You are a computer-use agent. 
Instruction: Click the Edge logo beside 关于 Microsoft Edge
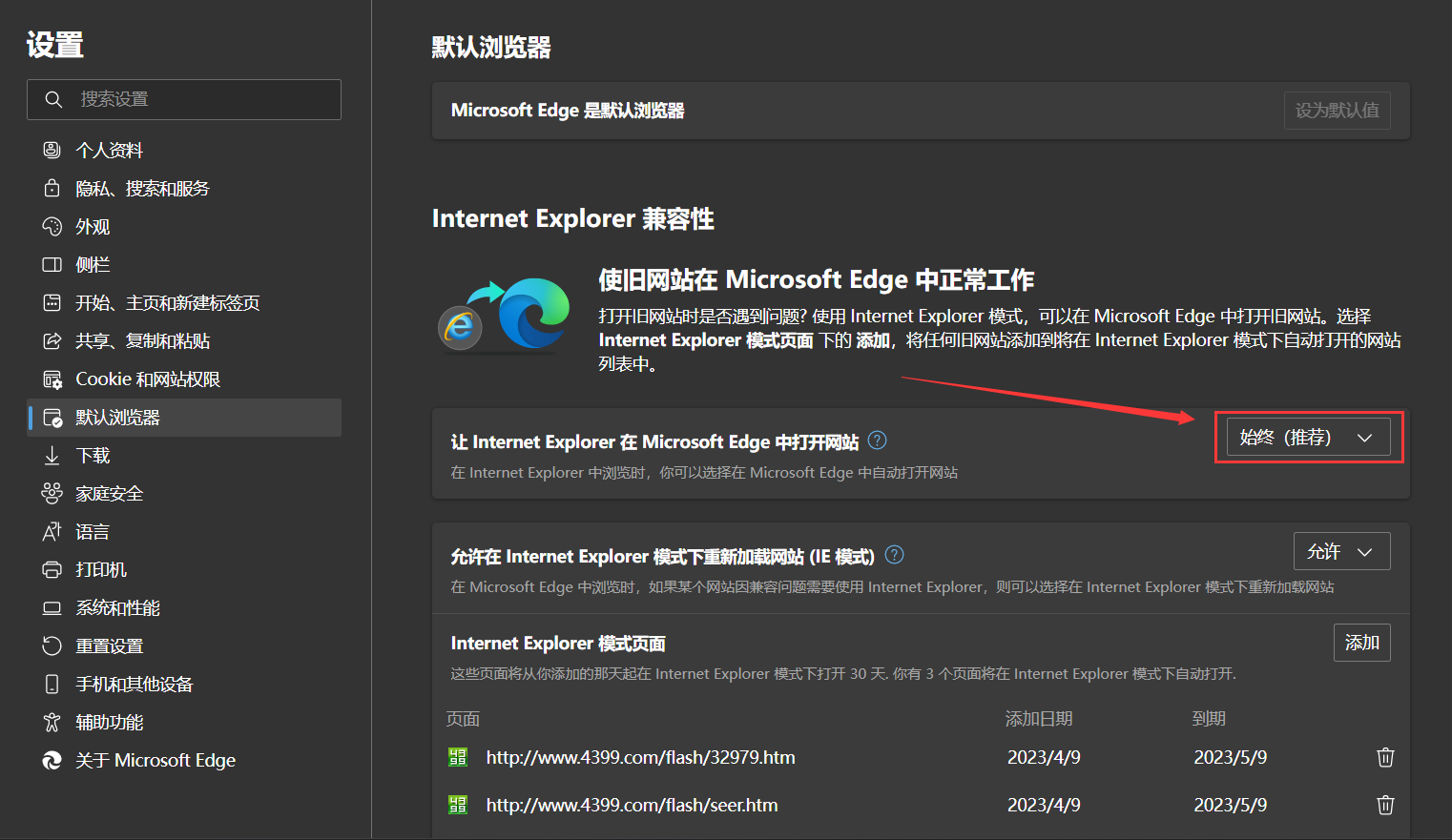tap(52, 760)
